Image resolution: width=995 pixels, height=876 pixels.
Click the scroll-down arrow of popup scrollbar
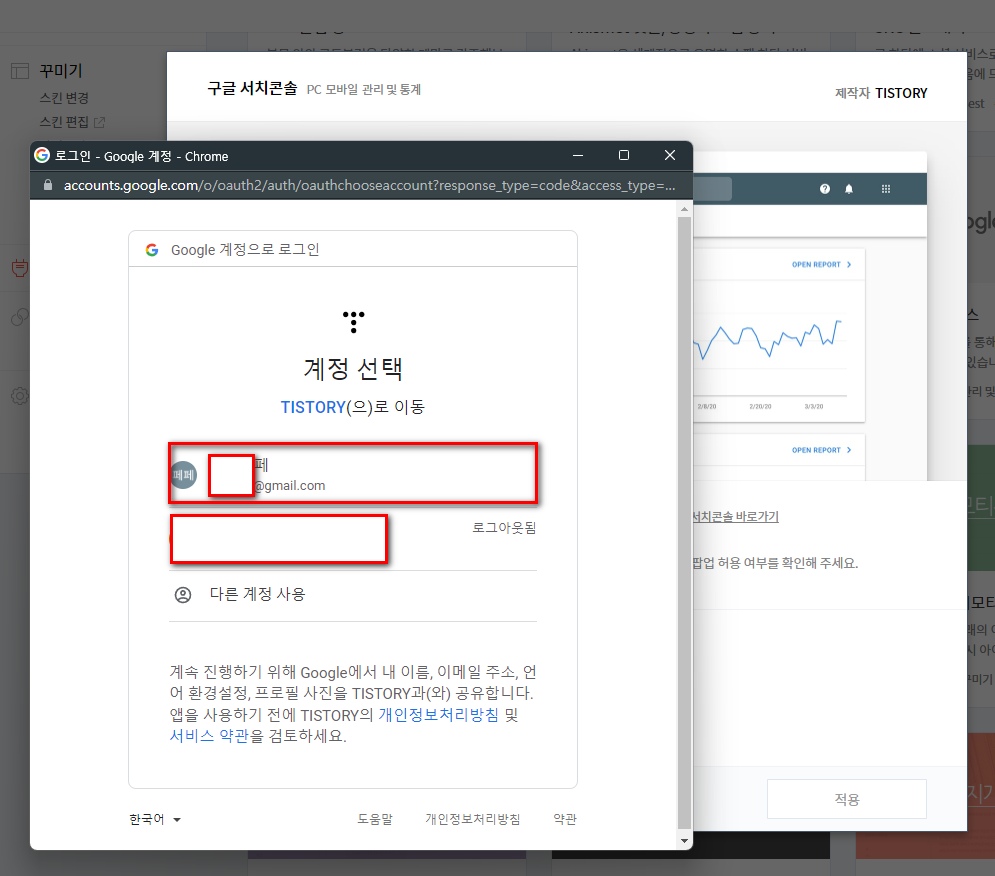(684, 840)
